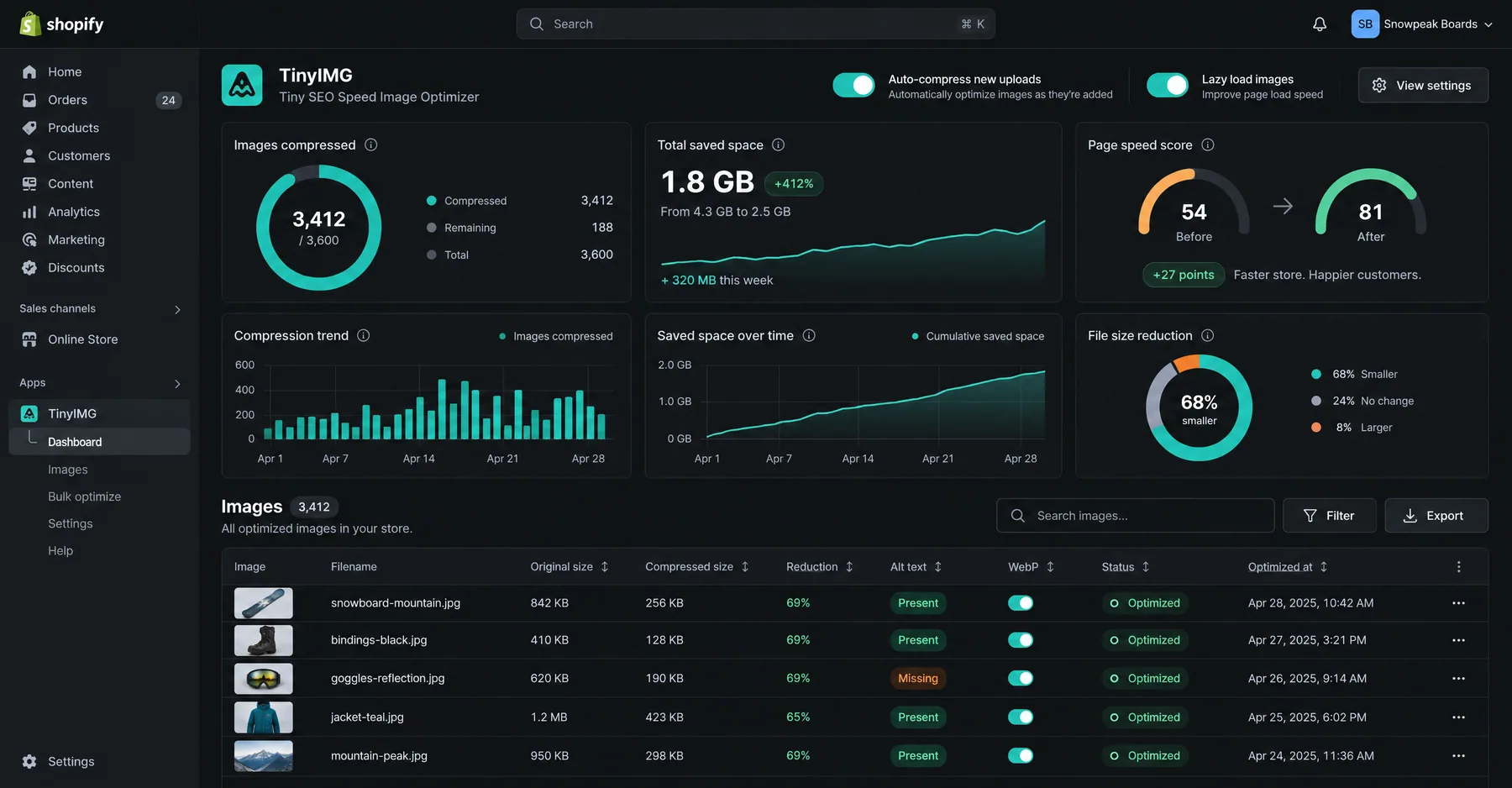Toggle WebP for jacket-teal.jpg

1021,717
